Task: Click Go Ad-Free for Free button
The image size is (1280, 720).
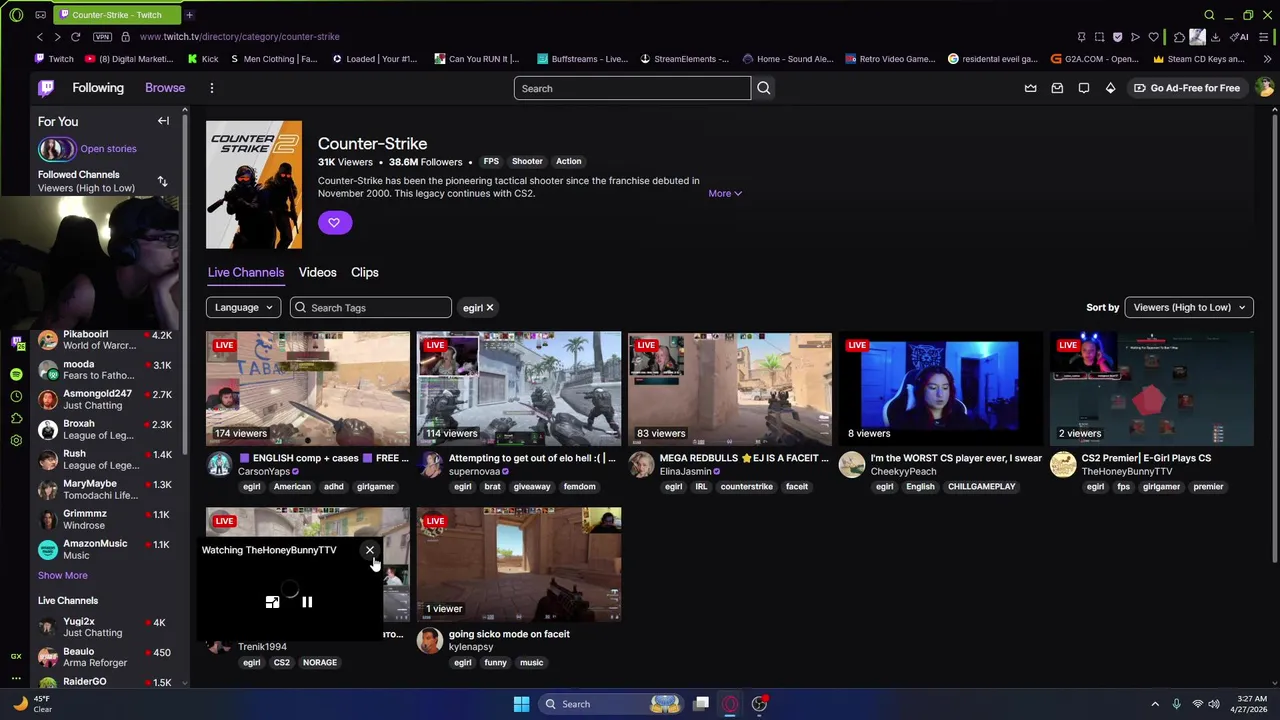Action: [1187, 88]
